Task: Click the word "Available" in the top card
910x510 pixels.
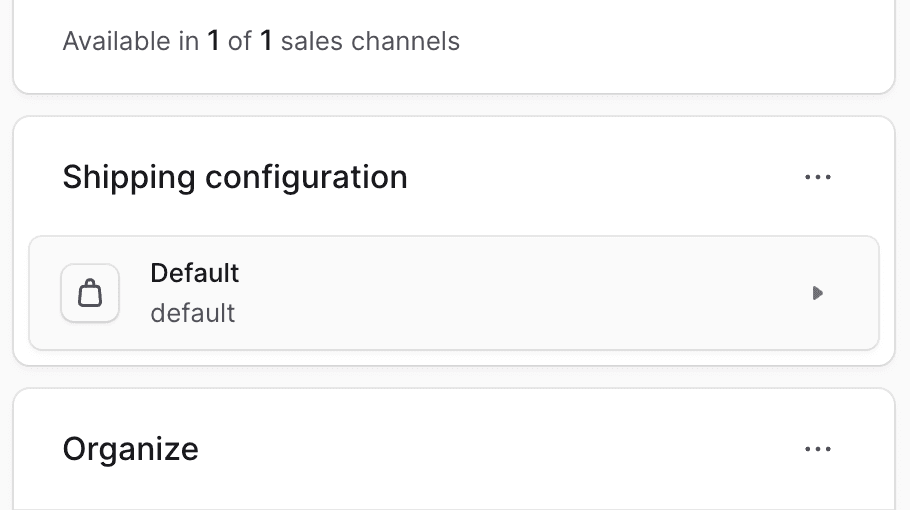Action: pos(116,42)
